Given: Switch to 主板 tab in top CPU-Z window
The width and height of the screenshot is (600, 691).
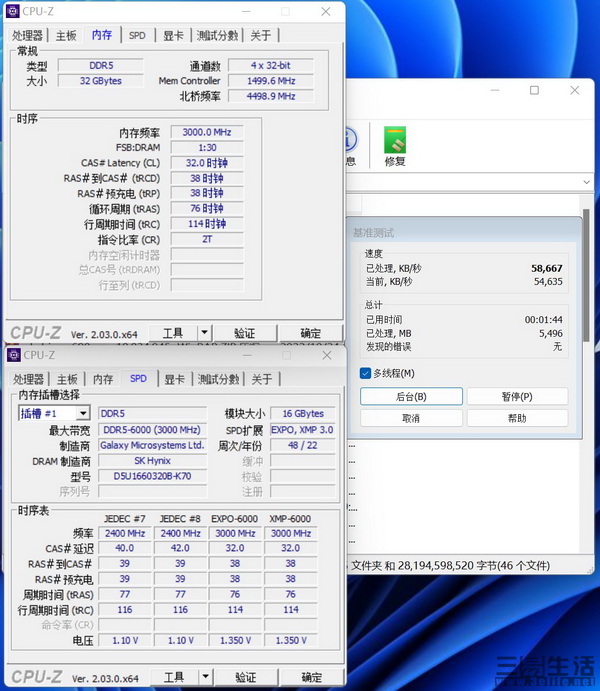Looking at the screenshot, I should point(66,36).
